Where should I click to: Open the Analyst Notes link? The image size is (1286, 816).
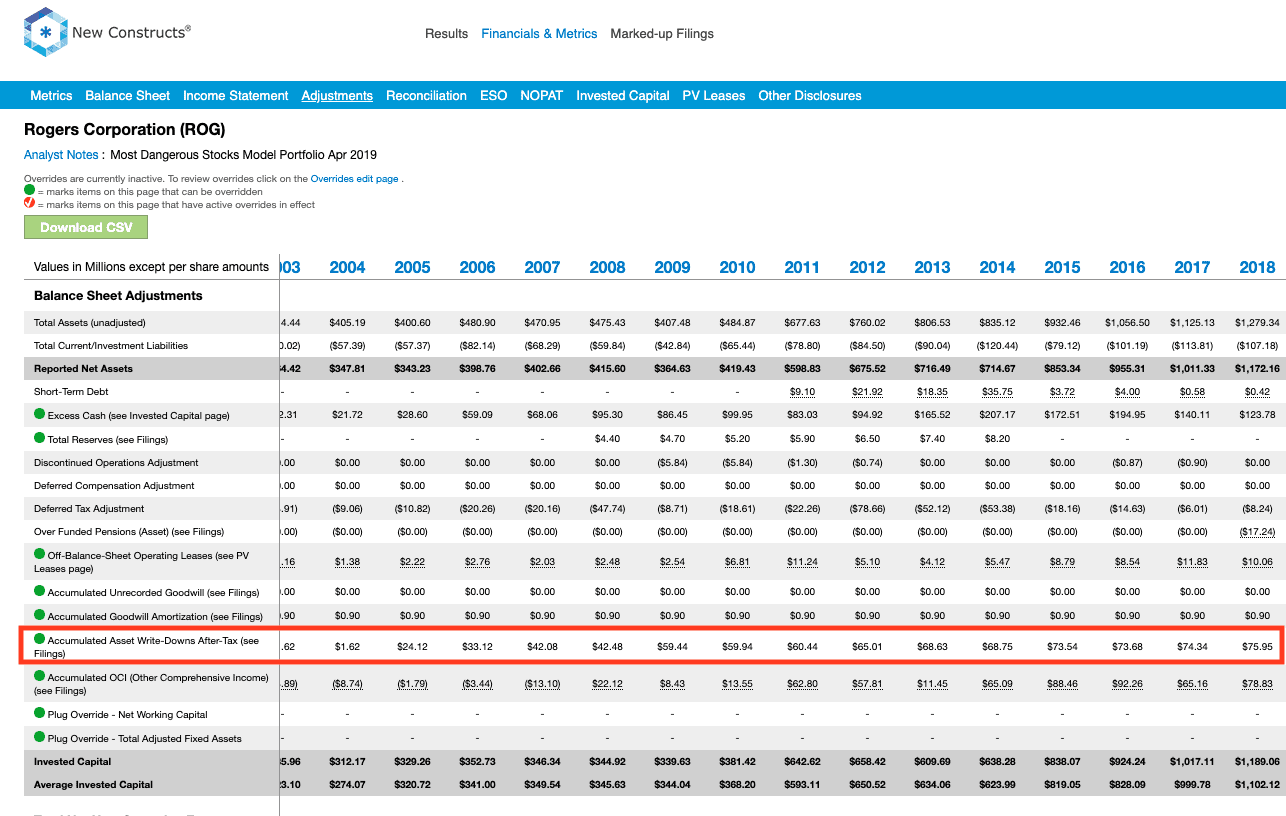pyautogui.click(x=61, y=155)
